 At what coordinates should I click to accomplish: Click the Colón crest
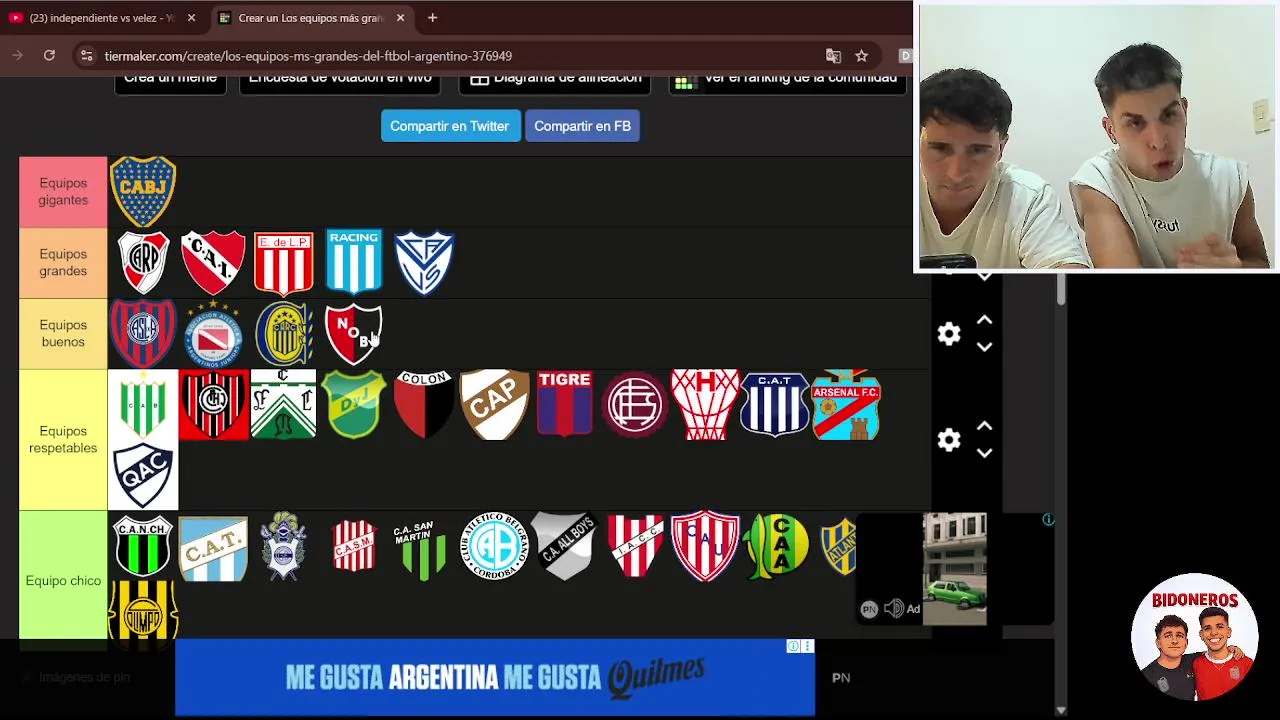click(x=424, y=404)
